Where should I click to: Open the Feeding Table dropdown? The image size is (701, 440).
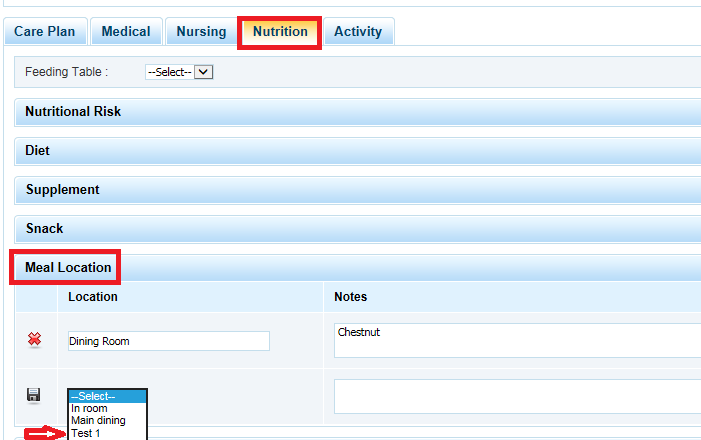180,72
